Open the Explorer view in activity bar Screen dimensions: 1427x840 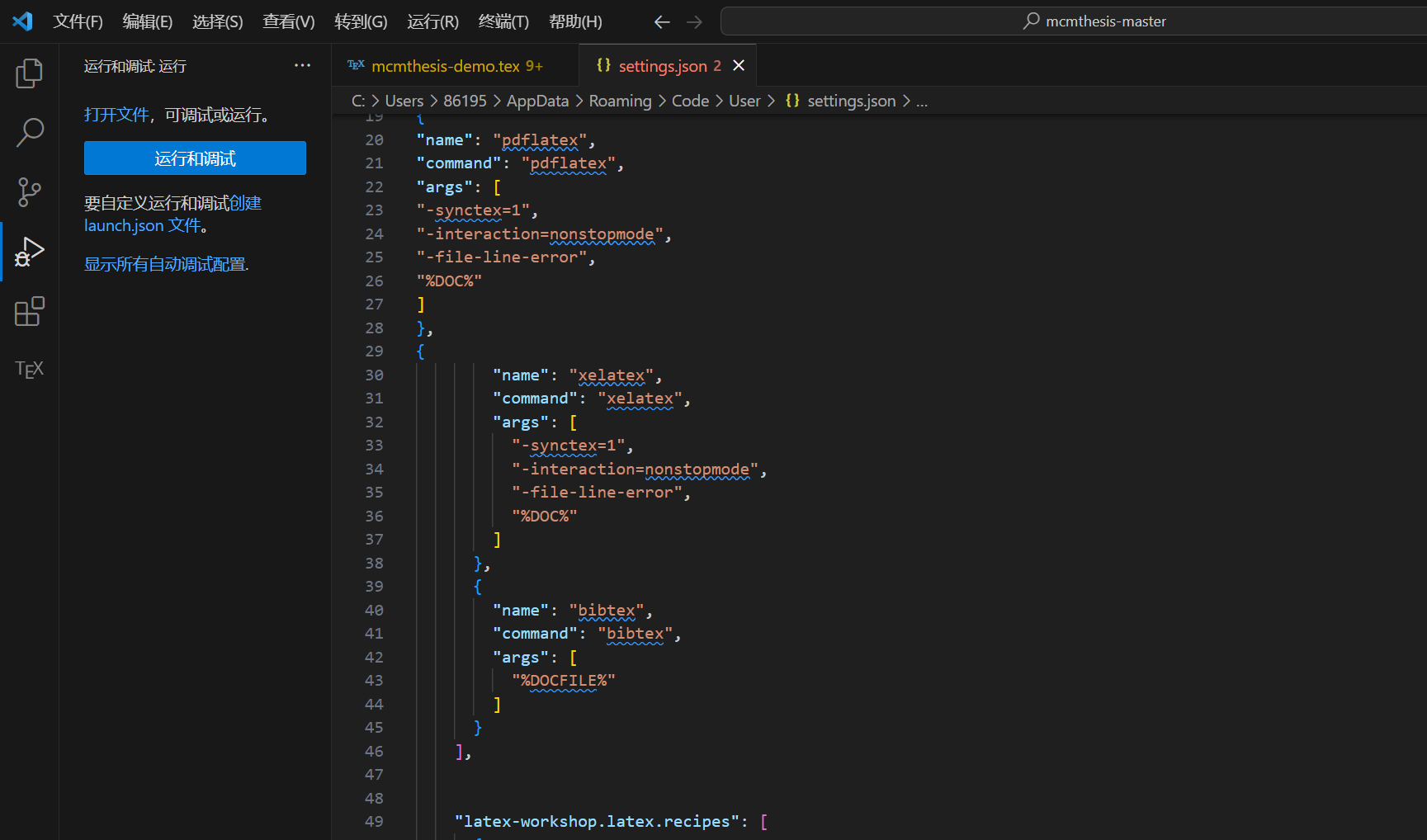tap(29, 73)
